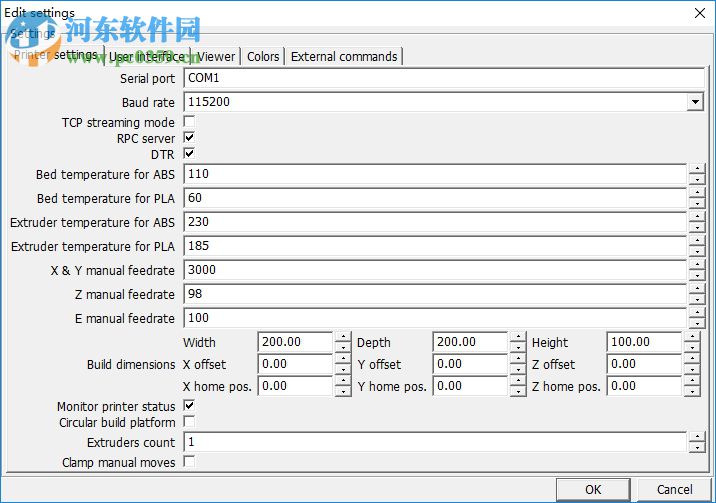
Task: Confirm settings with OK button
Action: pyautogui.click(x=593, y=490)
